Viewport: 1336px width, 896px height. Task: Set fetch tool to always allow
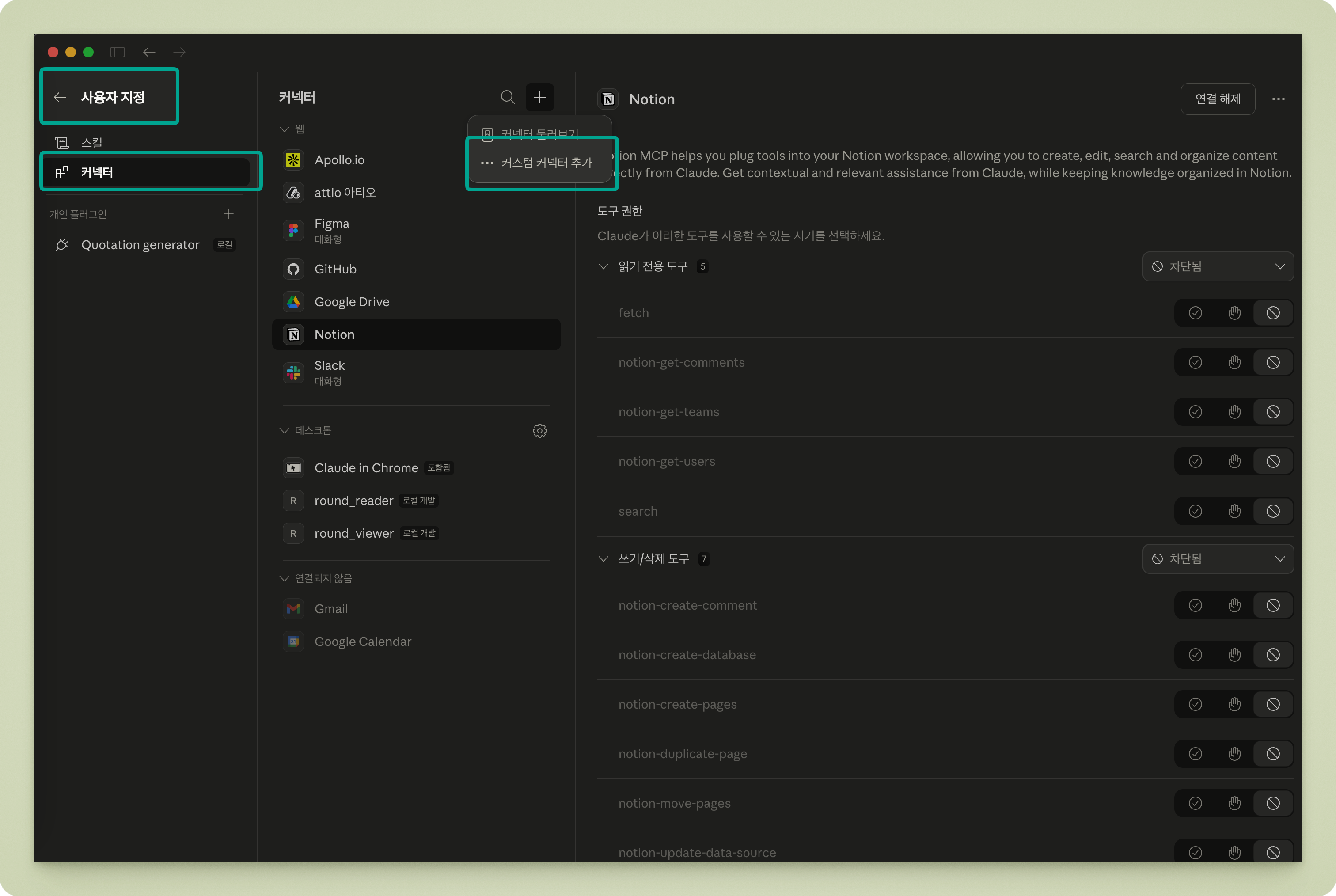[x=1195, y=313]
